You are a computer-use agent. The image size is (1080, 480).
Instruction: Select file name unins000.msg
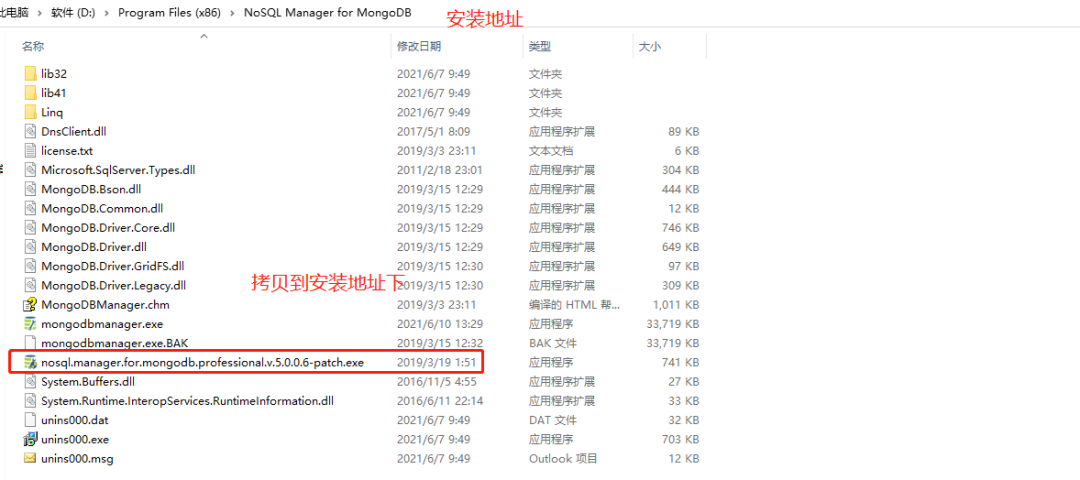pyautogui.click(x=75, y=459)
